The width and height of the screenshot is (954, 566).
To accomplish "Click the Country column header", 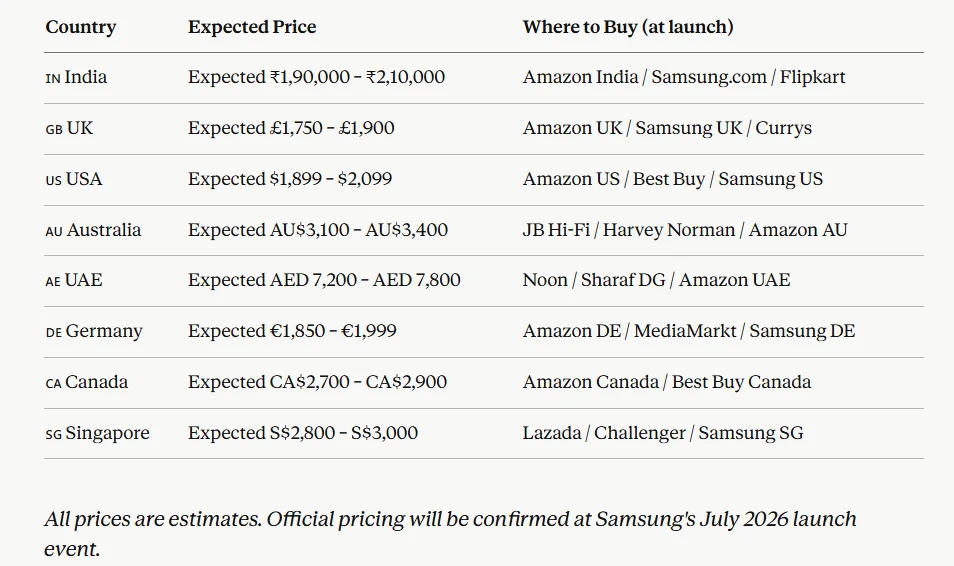I will click(80, 27).
